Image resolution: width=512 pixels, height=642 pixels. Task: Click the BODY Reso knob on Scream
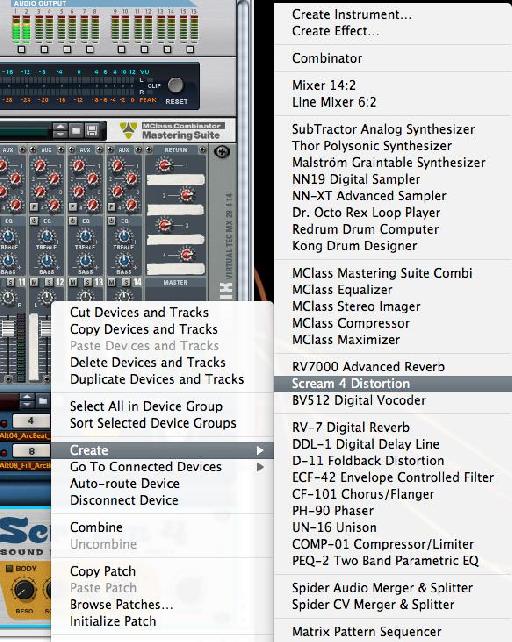pos(24,590)
